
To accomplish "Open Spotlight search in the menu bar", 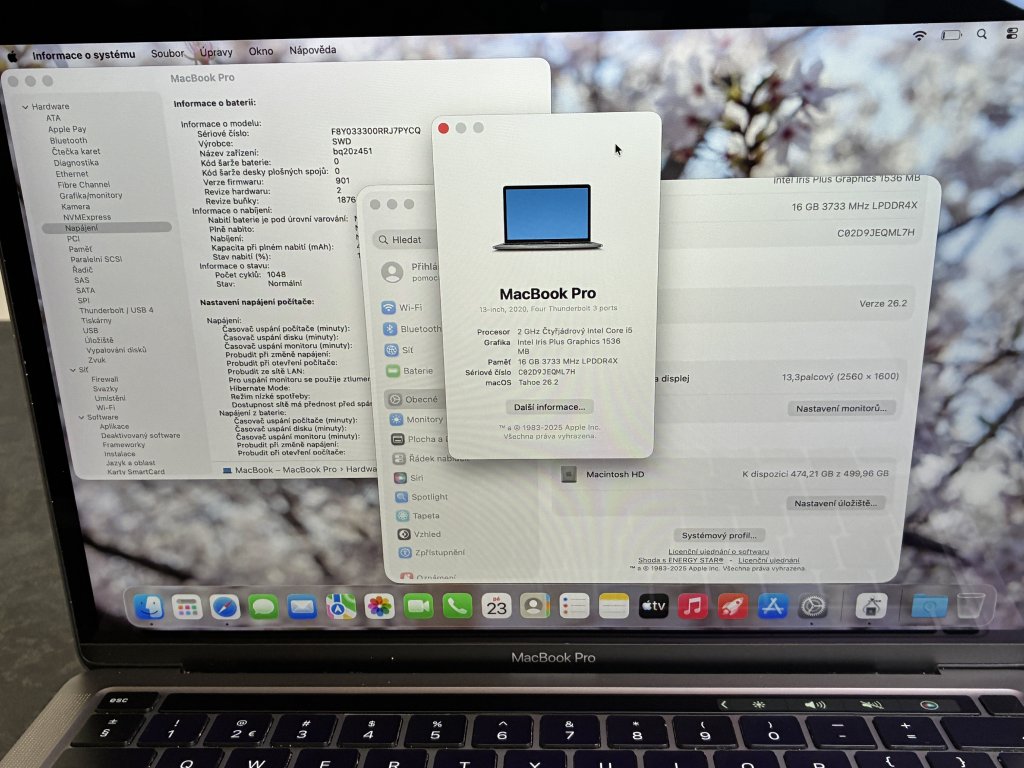I will point(982,34).
